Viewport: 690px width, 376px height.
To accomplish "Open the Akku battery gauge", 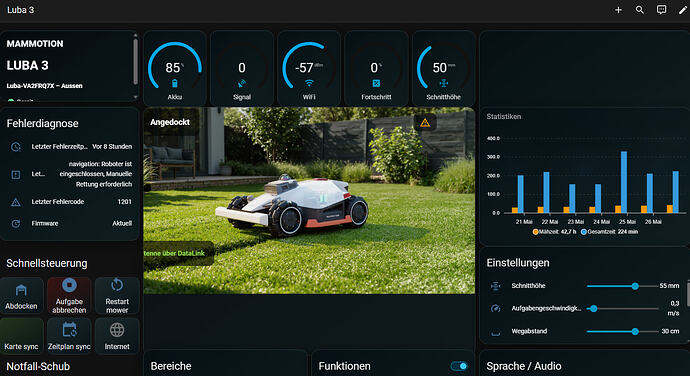I will [x=175, y=68].
